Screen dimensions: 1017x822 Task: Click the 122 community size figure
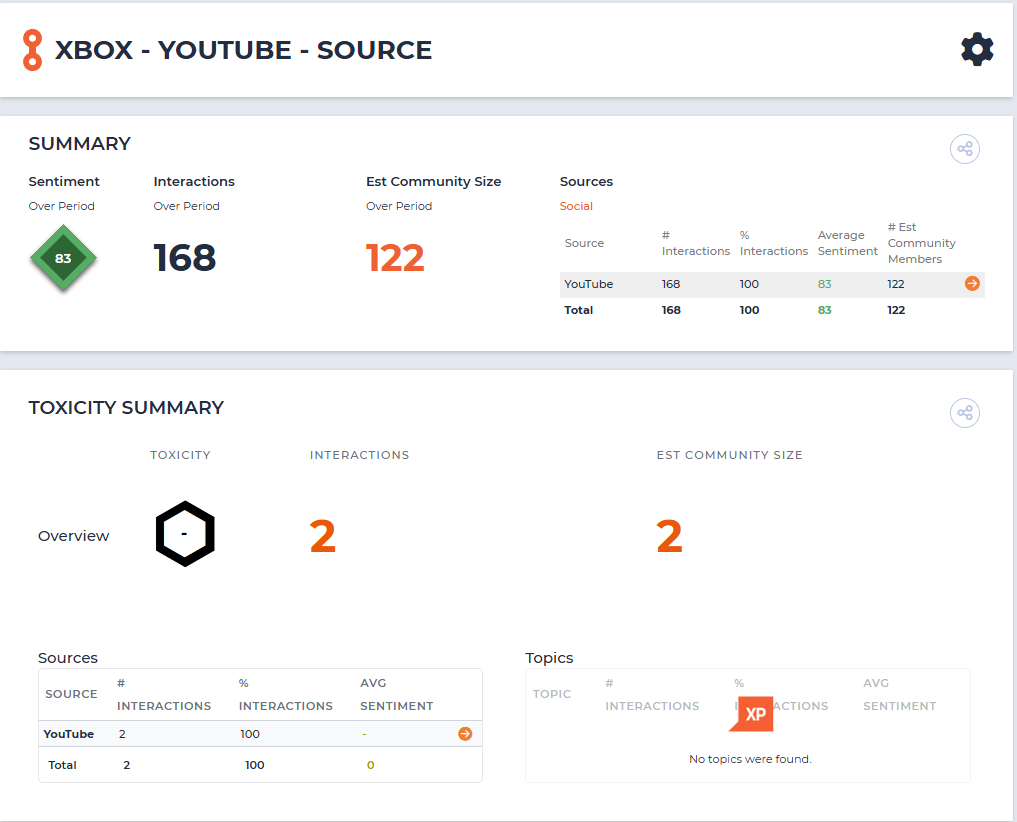click(395, 258)
